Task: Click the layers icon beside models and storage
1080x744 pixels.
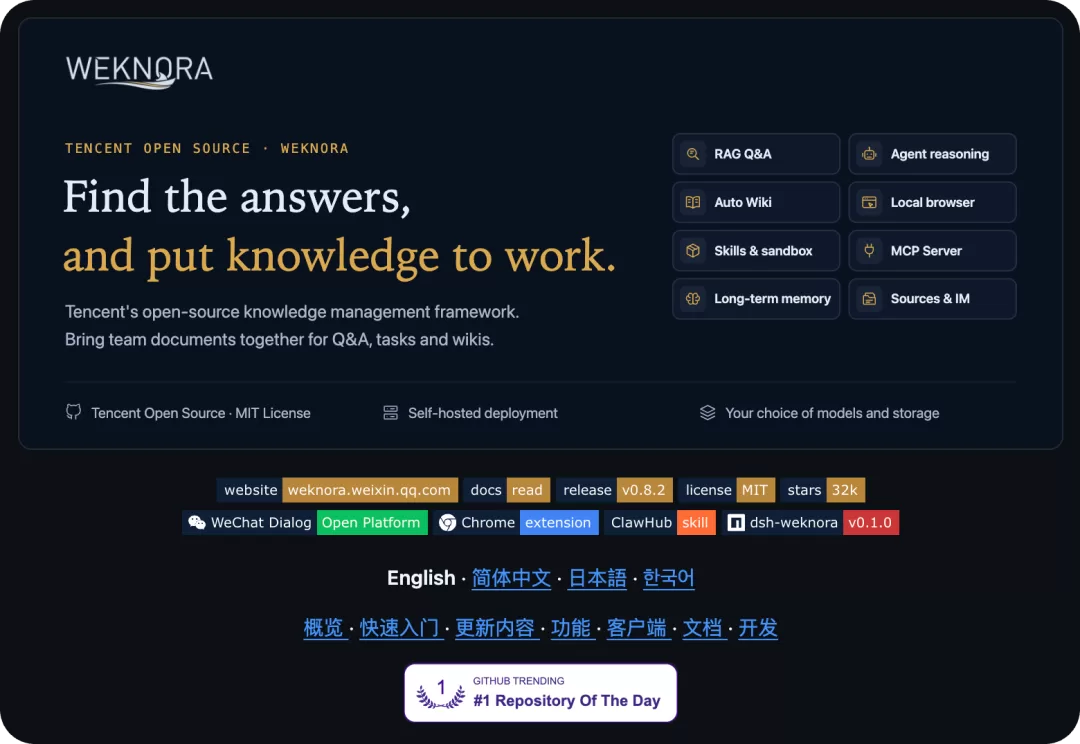Action: [x=707, y=413]
